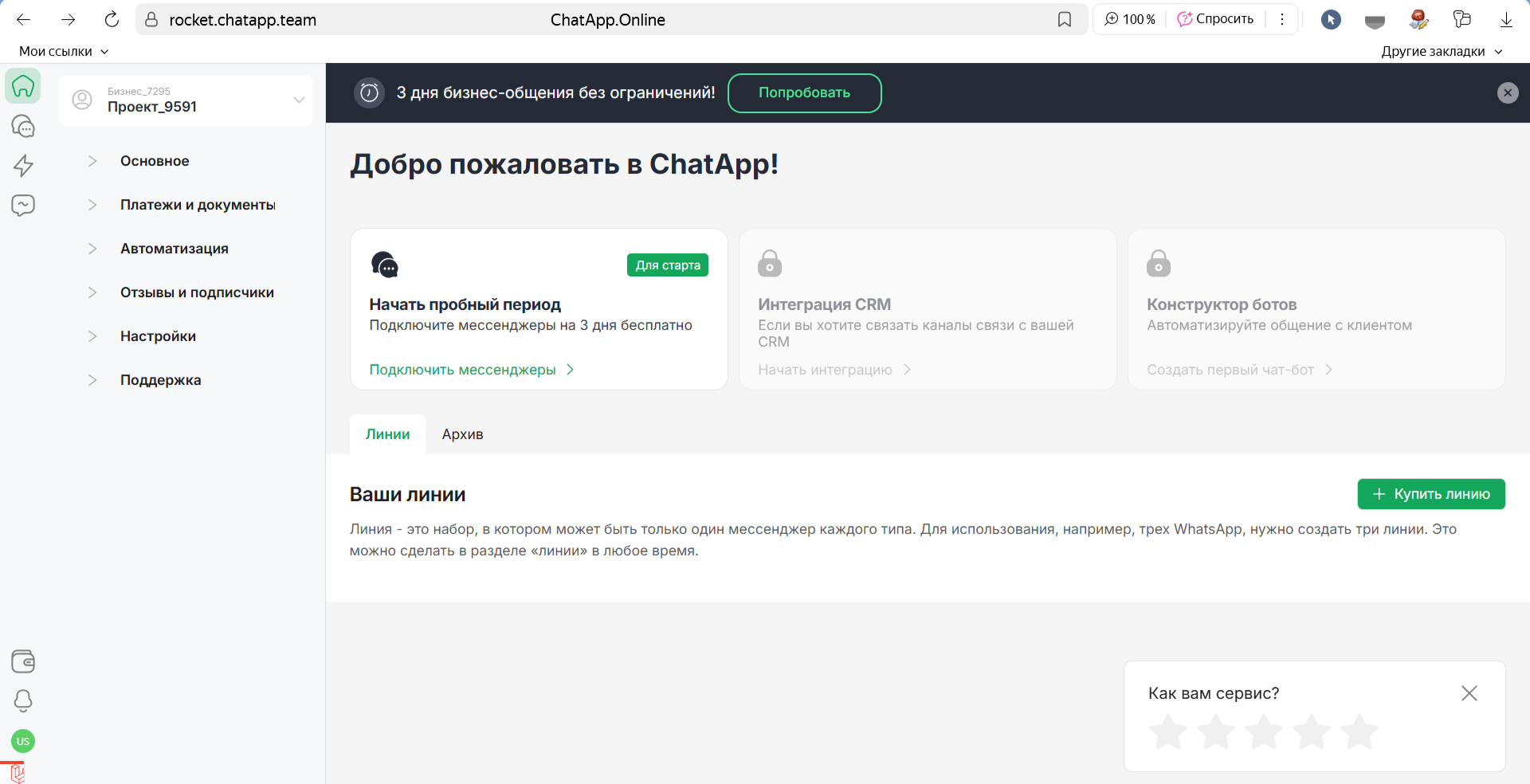
Task: Open the wallet icon in sidebar
Action: (x=23, y=661)
